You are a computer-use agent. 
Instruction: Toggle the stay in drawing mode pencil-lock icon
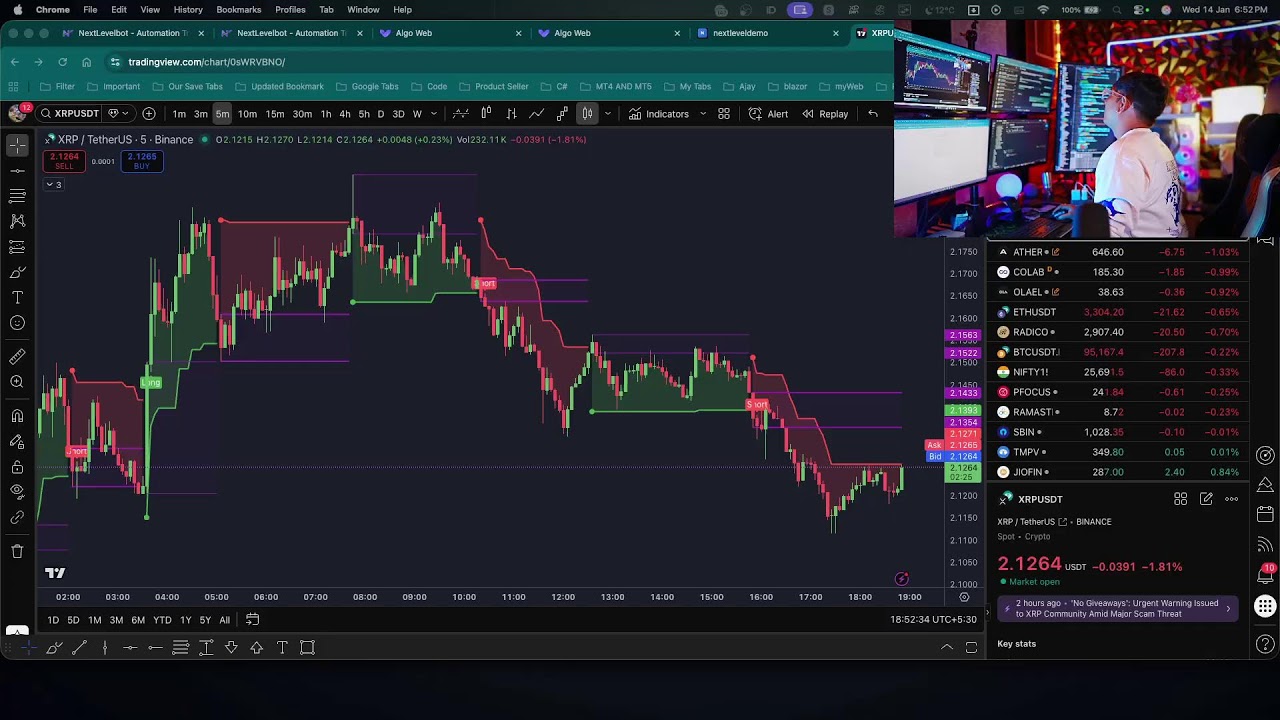coord(17,441)
